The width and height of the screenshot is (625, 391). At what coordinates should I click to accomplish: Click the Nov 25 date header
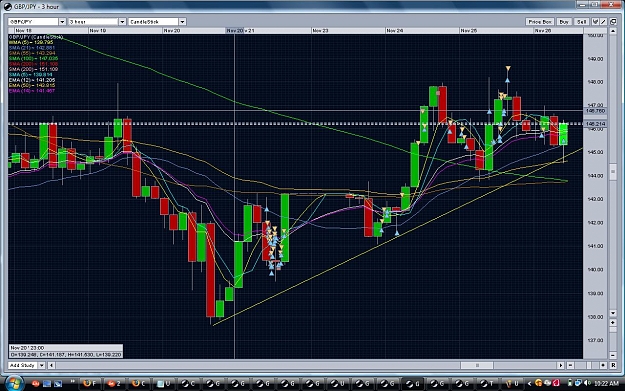point(468,31)
